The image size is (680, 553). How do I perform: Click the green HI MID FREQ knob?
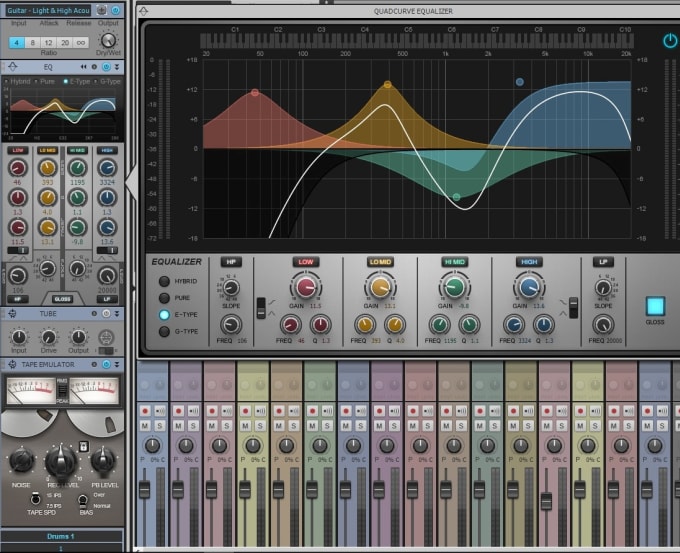coord(439,324)
